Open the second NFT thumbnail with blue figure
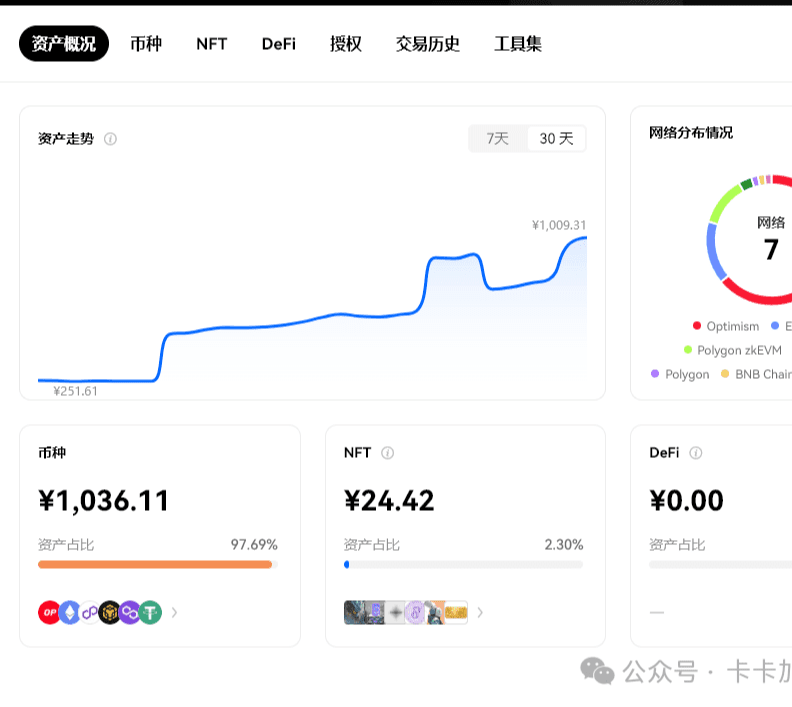Screen dimensions: 792x707 point(375,613)
